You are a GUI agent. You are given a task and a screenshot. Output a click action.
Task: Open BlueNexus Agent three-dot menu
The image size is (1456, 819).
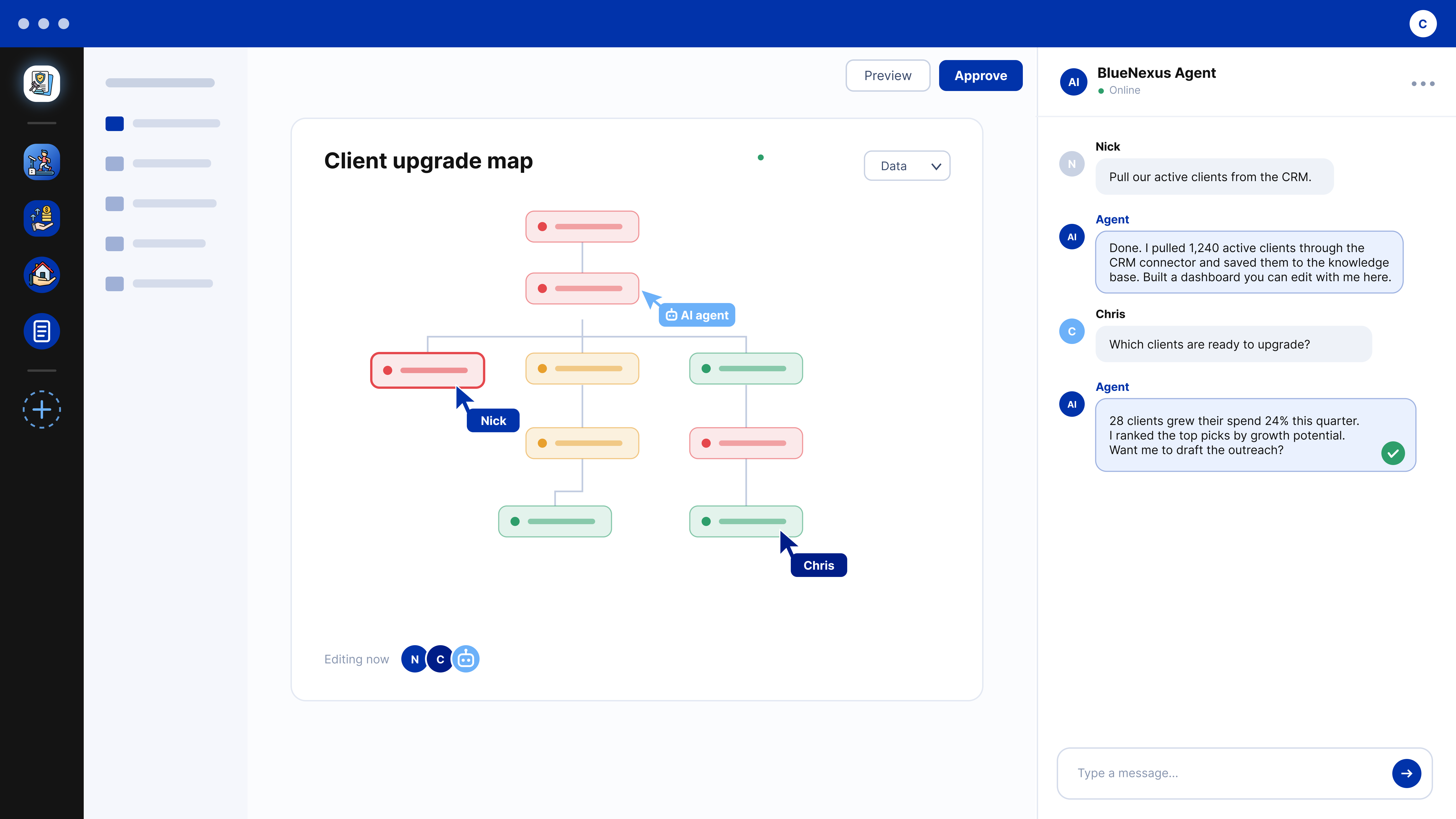(1423, 84)
